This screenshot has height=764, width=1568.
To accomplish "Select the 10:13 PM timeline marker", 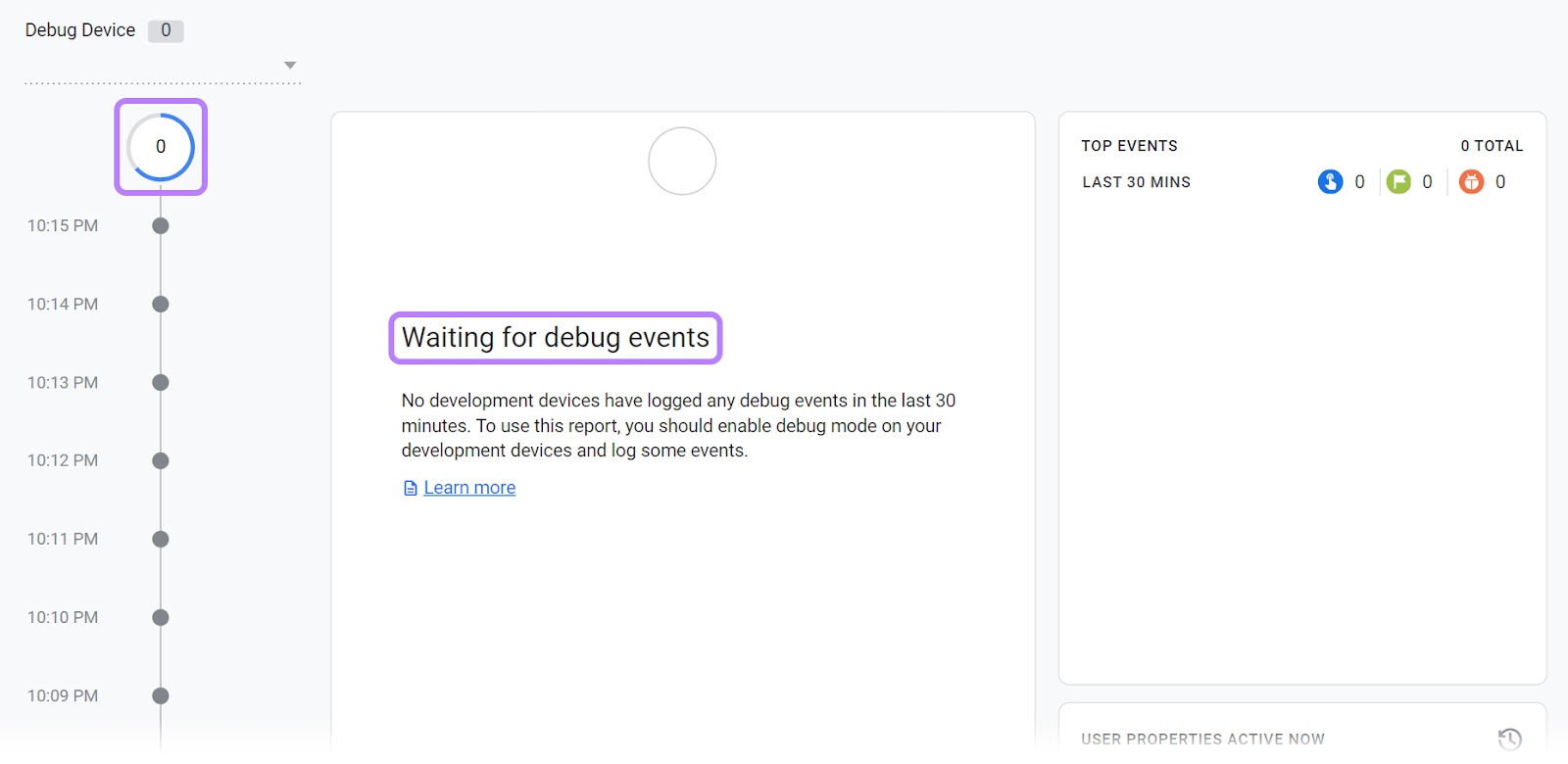I will click(x=161, y=383).
